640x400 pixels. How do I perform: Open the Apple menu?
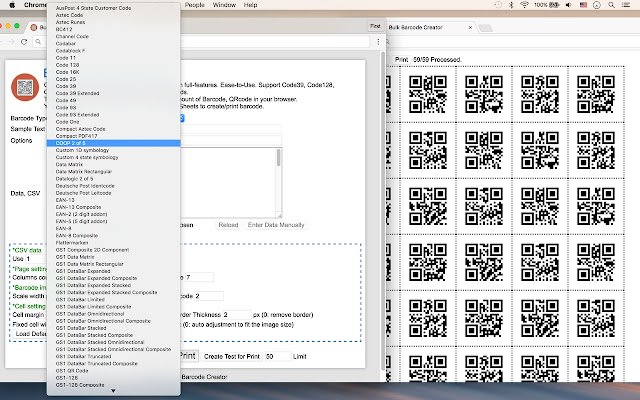pos(12,5)
